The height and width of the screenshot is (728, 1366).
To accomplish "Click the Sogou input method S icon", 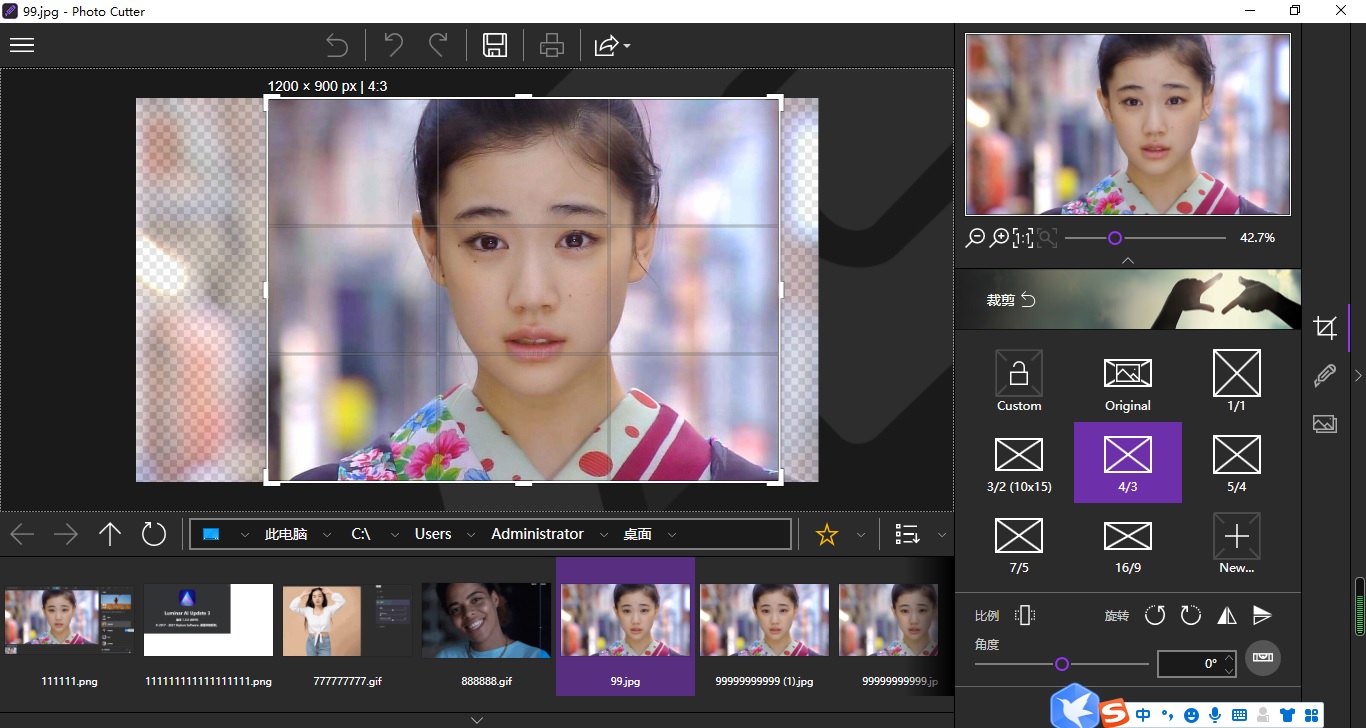I will [1114, 713].
